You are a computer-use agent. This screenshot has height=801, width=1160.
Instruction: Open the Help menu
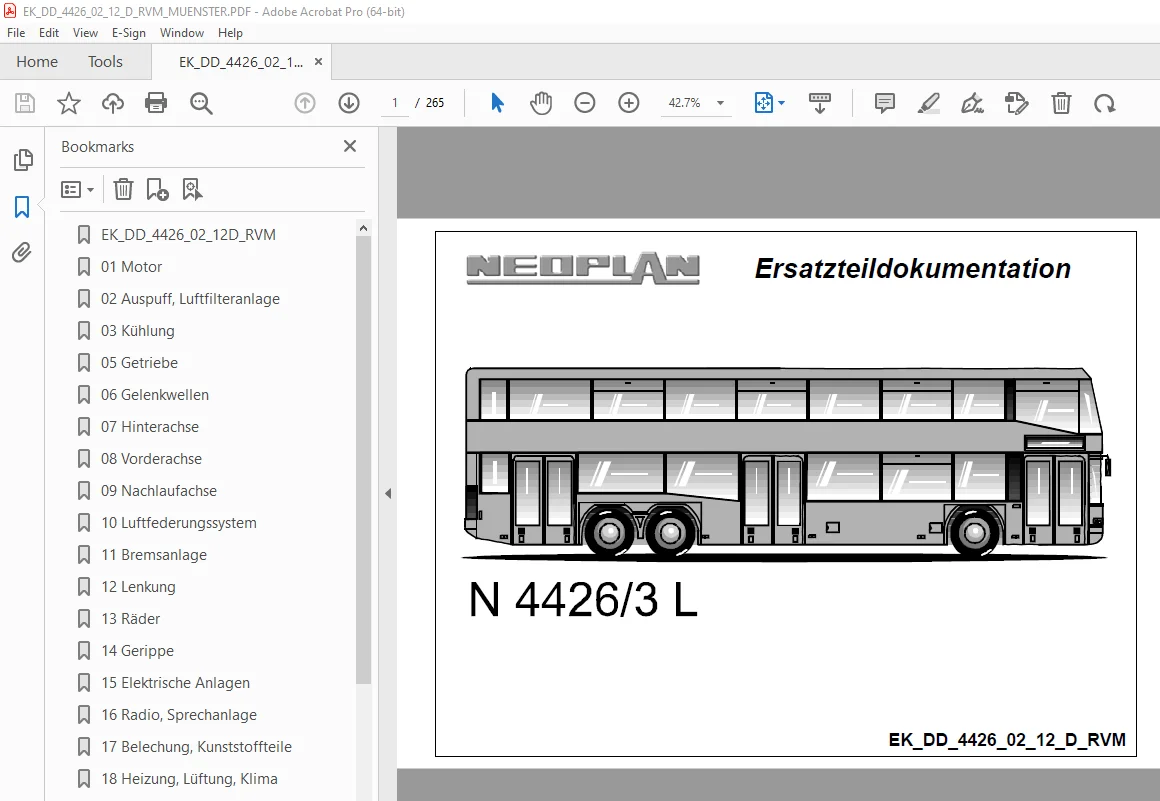230,33
